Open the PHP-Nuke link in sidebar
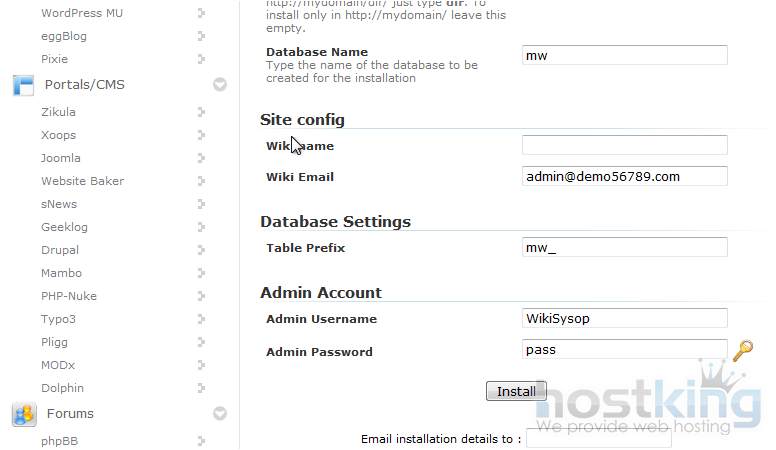Viewport: 776px width, 450px height. pyautogui.click(x=69, y=296)
